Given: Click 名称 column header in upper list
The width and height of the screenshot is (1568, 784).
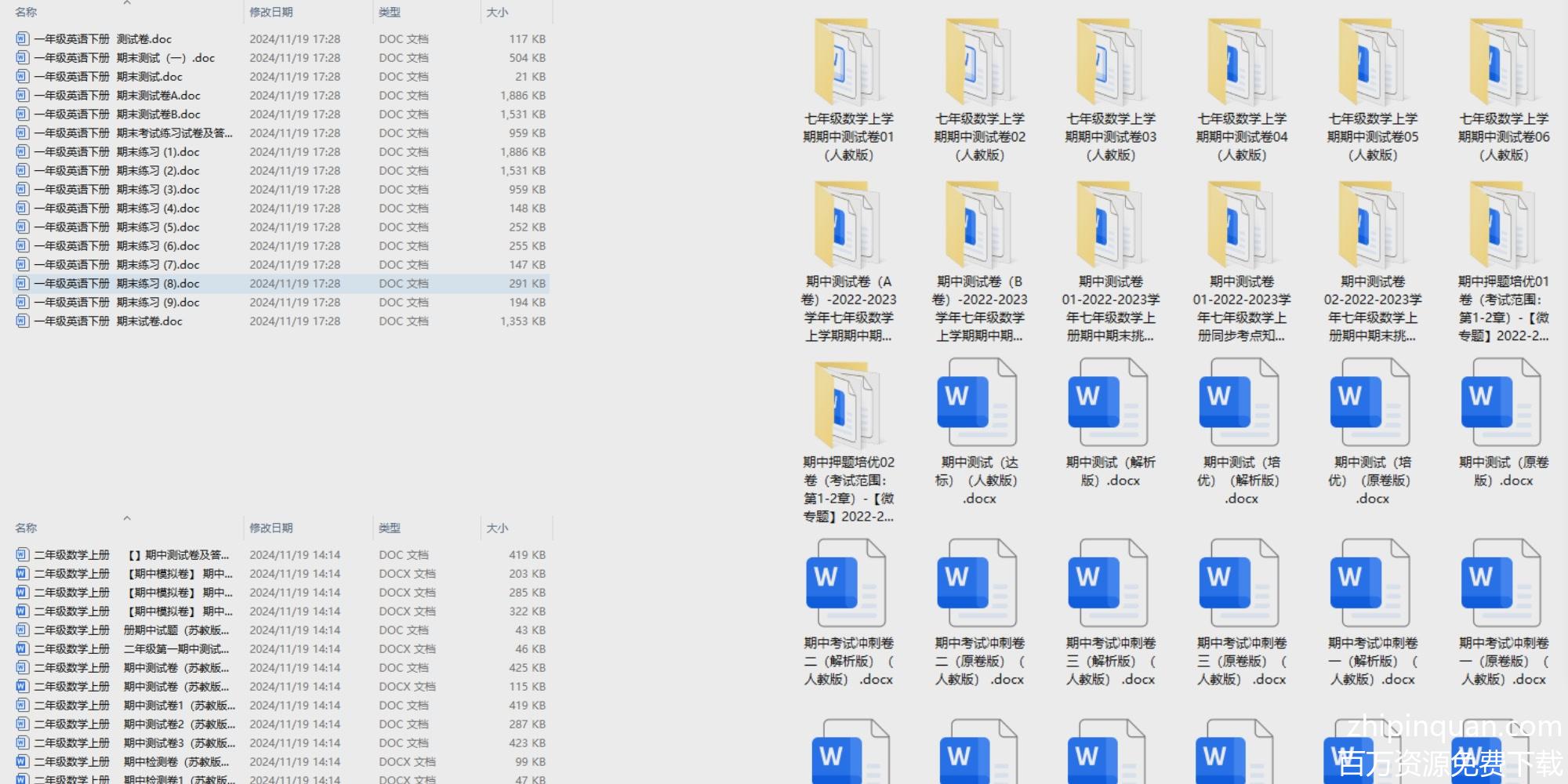Looking at the screenshot, I should click(x=27, y=13).
